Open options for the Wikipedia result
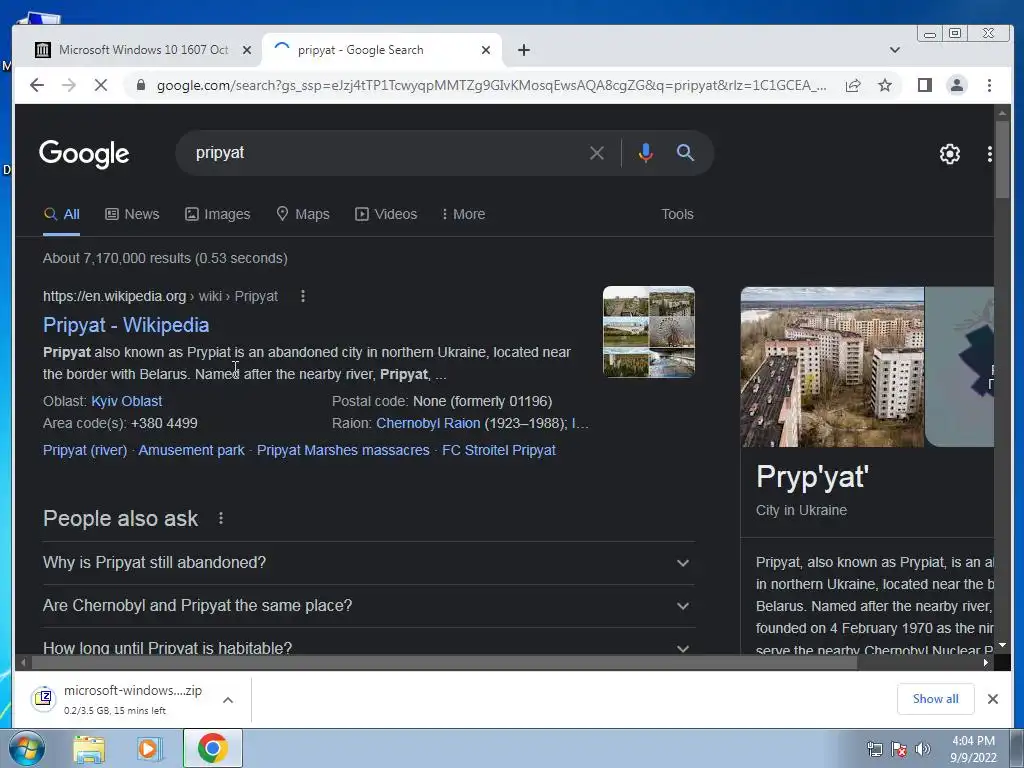 [302, 296]
